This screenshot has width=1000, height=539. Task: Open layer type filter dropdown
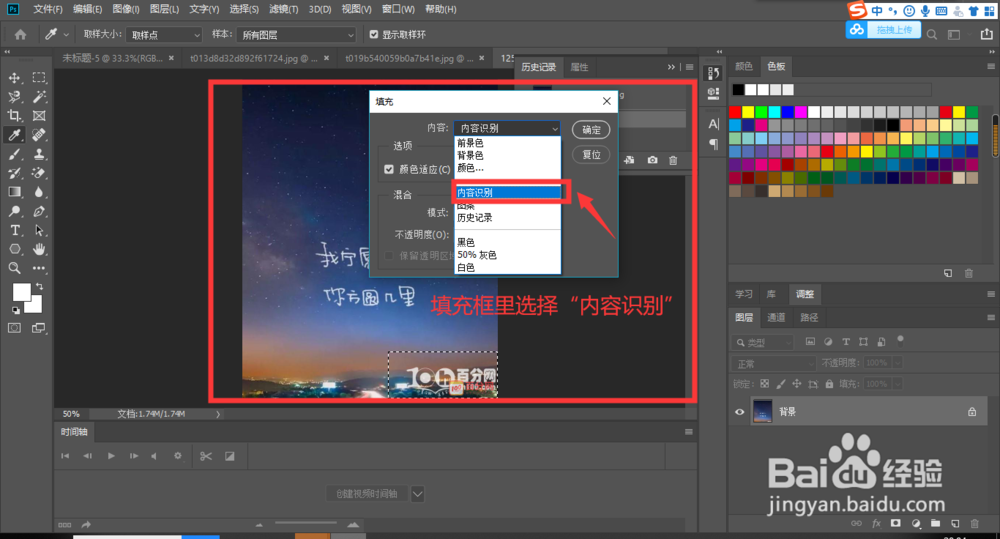(x=763, y=343)
